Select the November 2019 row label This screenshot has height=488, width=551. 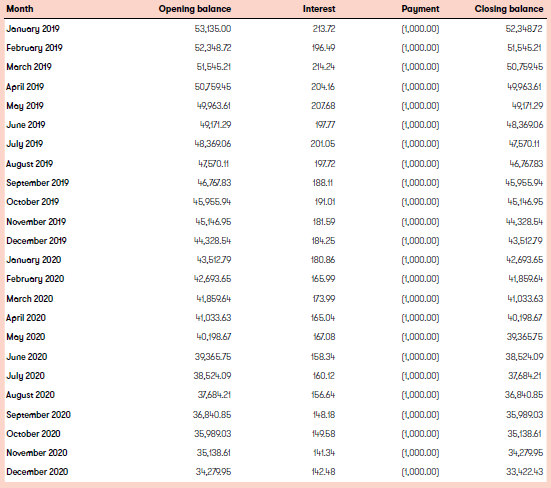(36, 222)
